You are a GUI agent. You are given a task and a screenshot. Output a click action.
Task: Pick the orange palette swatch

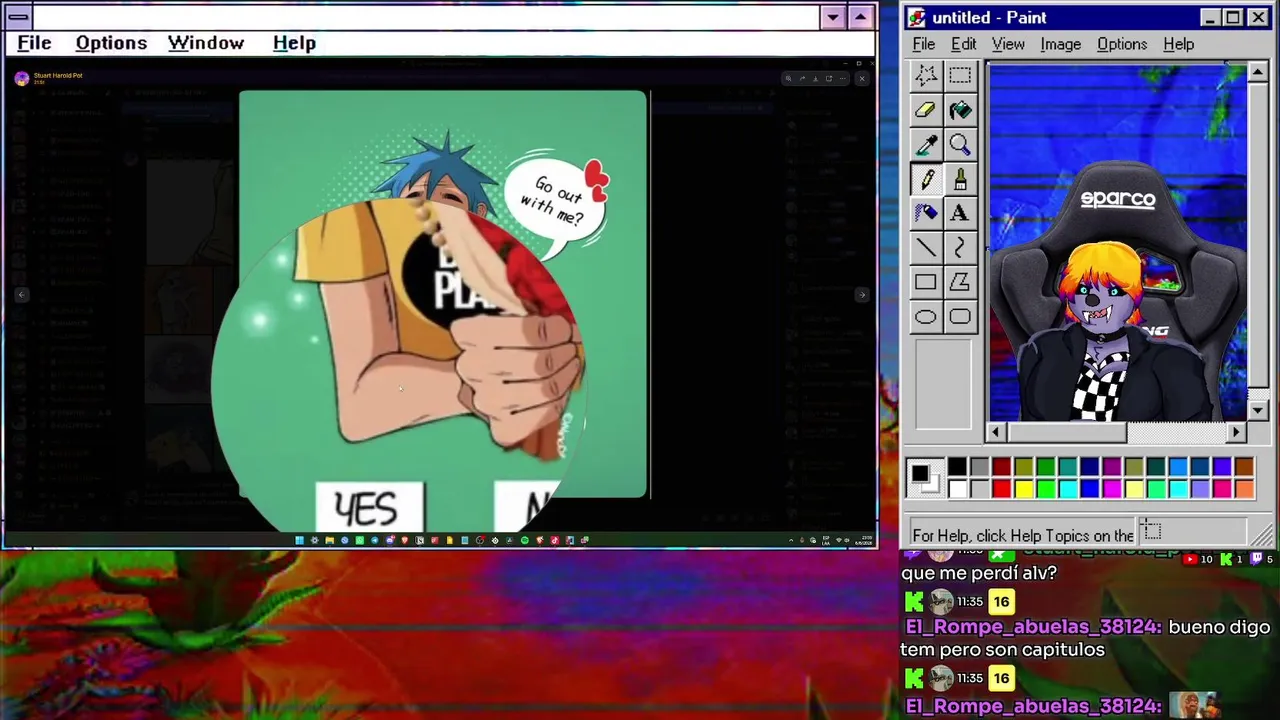[1244, 488]
